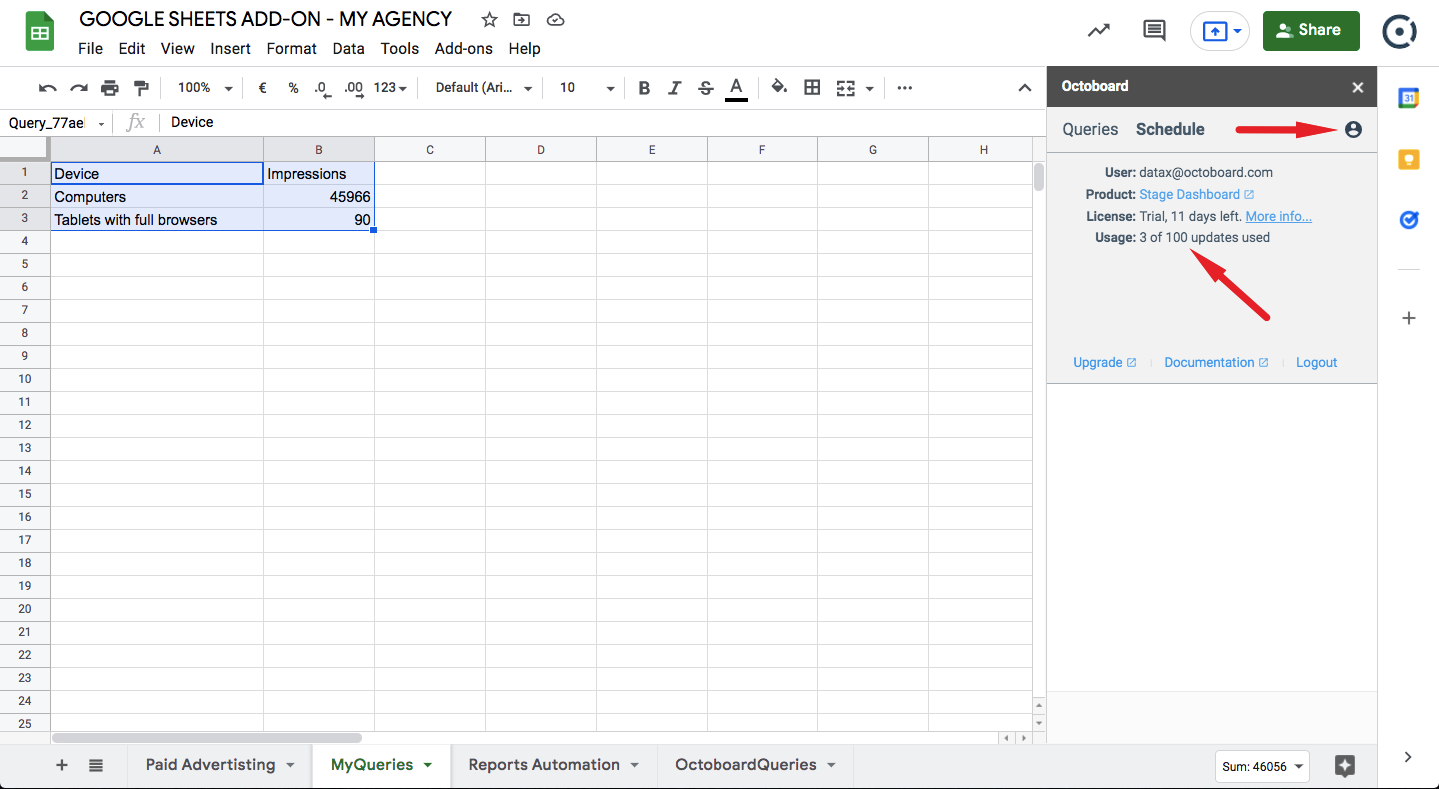
Task: Show more toolbar options
Action: coord(905,88)
